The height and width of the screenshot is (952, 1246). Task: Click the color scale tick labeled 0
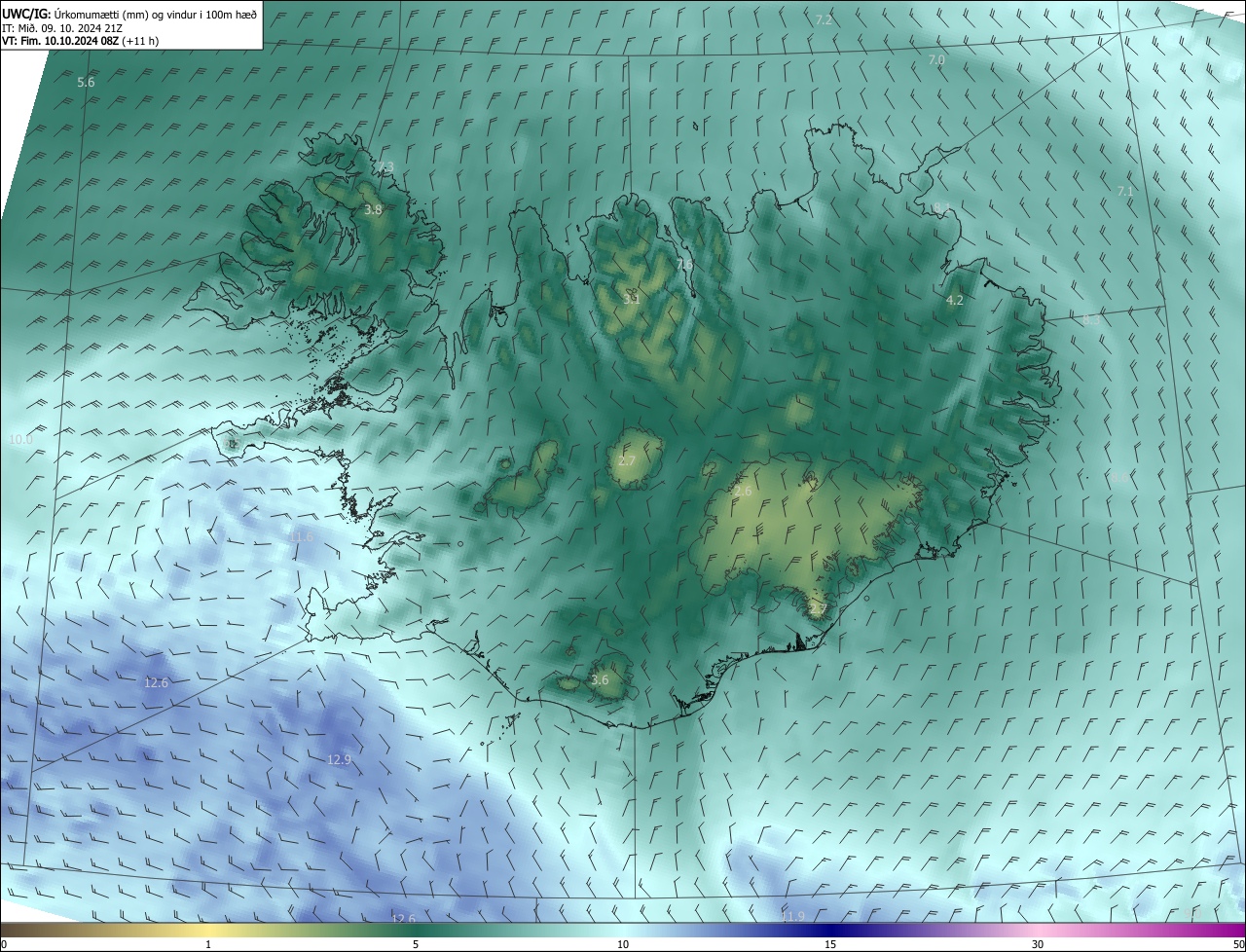(4, 944)
